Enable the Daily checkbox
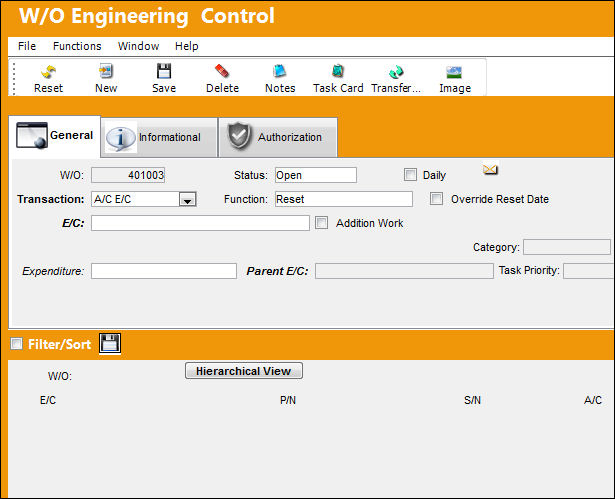This screenshot has width=615, height=499. point(410,175)
